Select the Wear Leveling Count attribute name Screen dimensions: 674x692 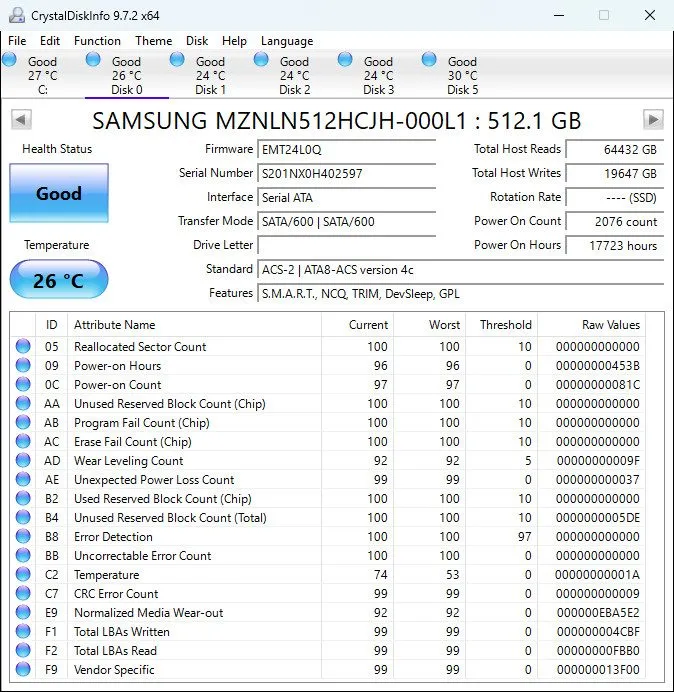(x=128, y=460)
